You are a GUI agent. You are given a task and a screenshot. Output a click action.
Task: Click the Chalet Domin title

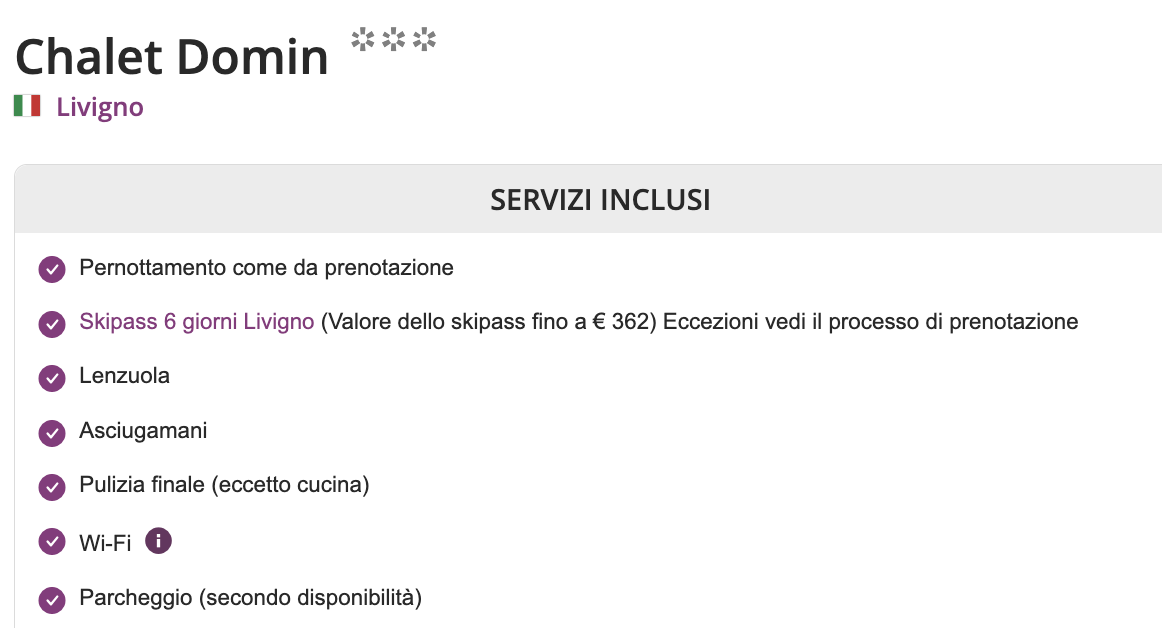(172, 57)
